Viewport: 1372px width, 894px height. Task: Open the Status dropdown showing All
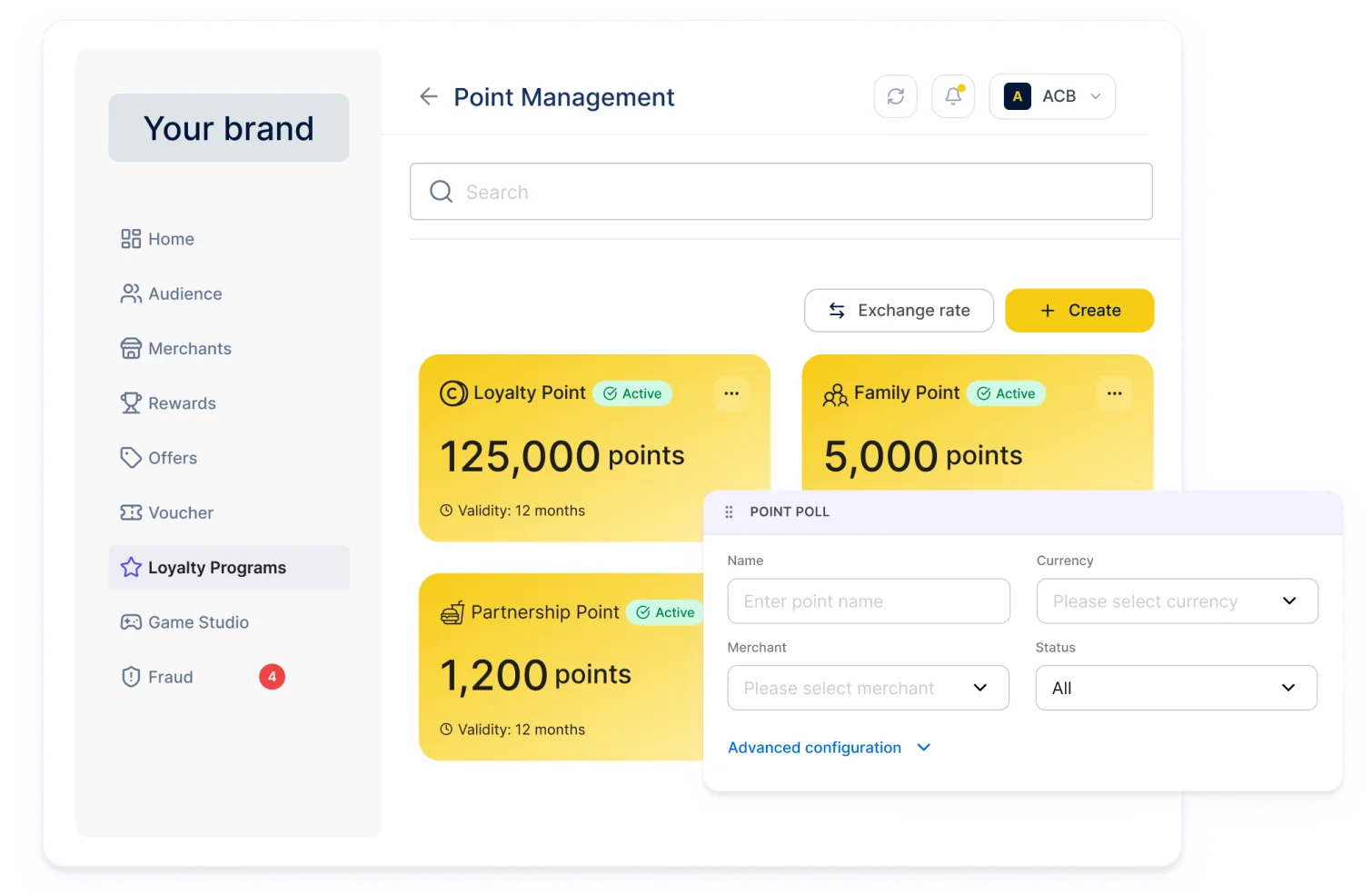click(1177, 688)
